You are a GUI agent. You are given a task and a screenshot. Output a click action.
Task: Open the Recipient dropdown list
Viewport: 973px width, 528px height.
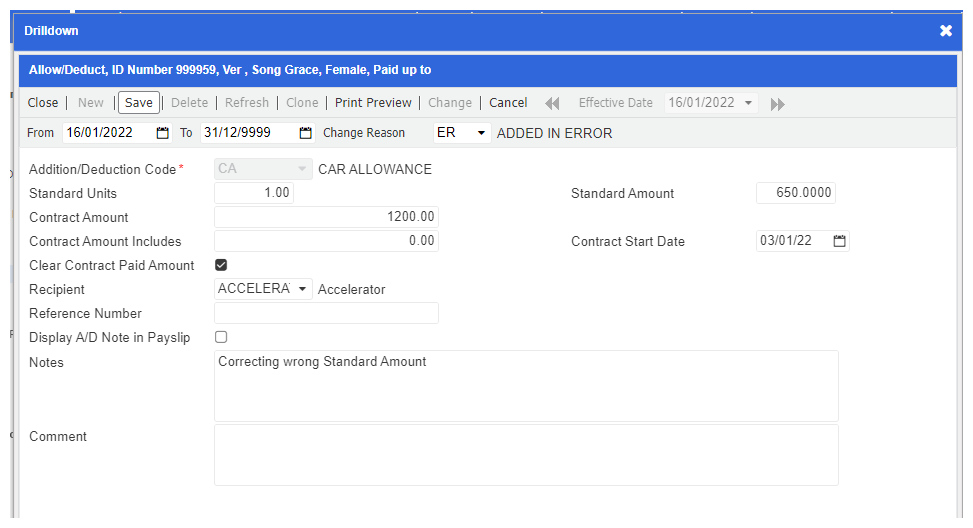point(302,289)
